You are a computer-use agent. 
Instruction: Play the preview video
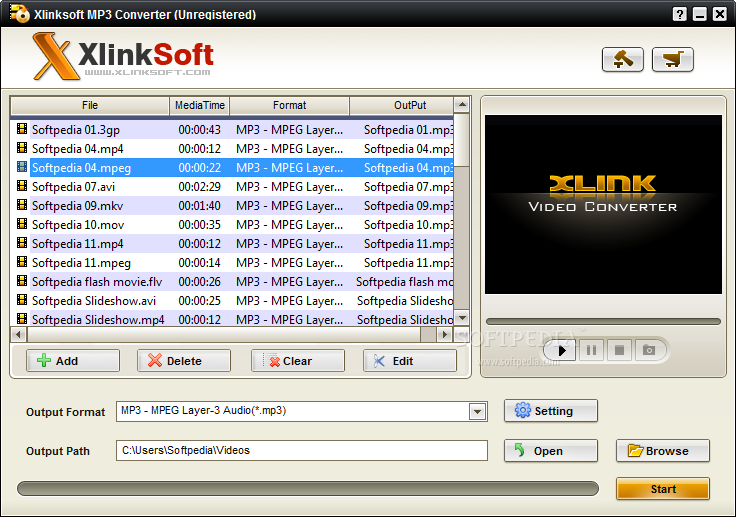click(560, 350)
